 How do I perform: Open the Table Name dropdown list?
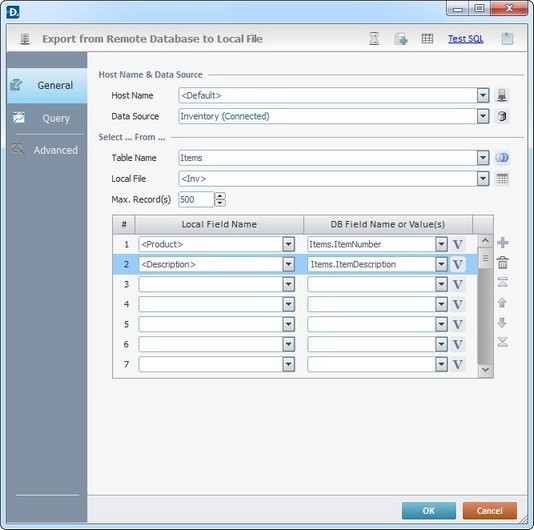(x=483, y=158)
